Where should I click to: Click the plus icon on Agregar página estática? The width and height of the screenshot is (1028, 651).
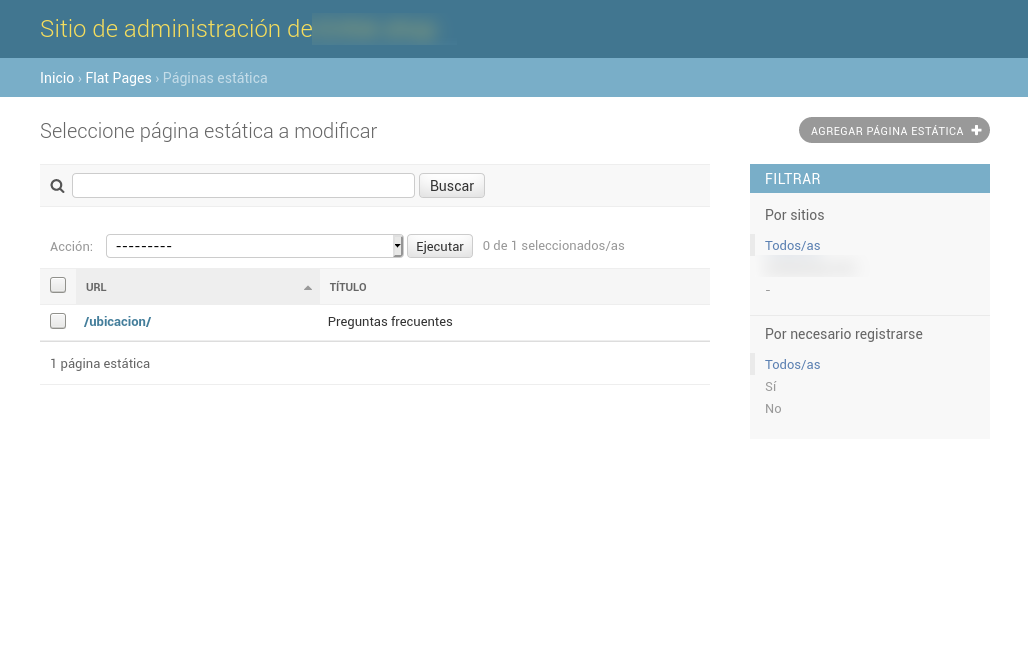(977, 130)
